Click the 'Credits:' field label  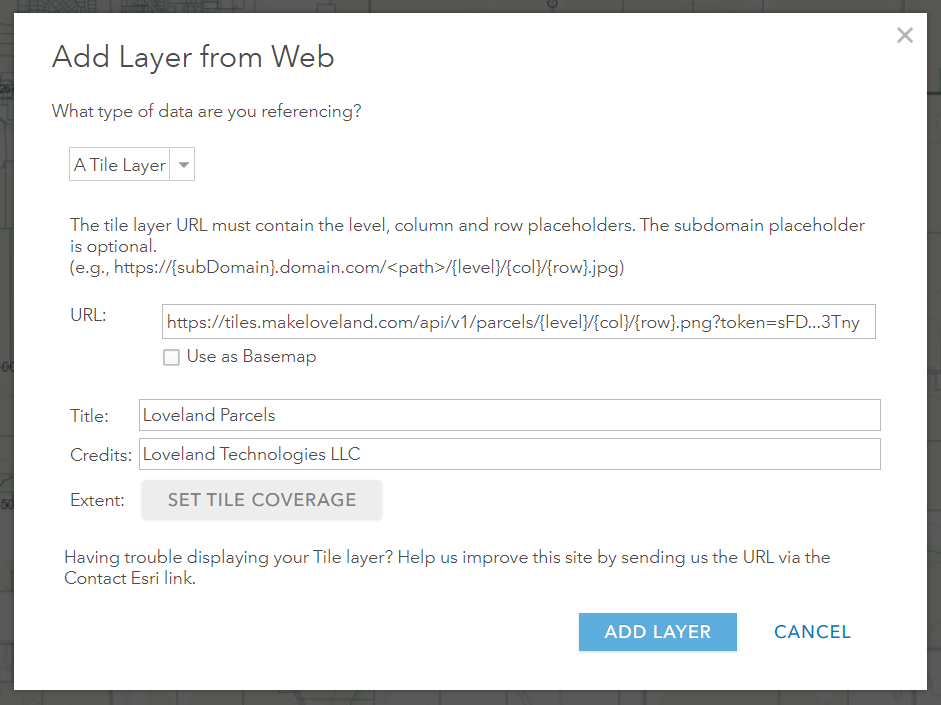[101, 455]
